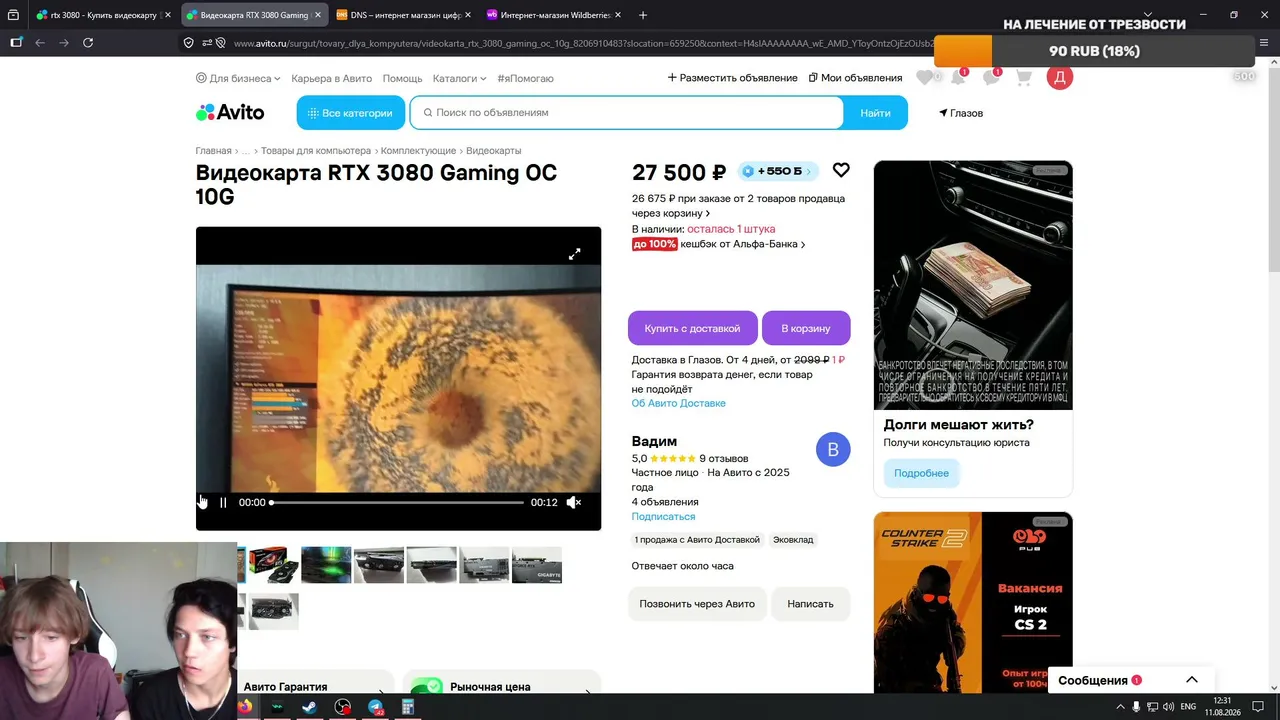
Task: Expand the 'Для бизнеса' dropdown
Action: [x=239, y=78]
